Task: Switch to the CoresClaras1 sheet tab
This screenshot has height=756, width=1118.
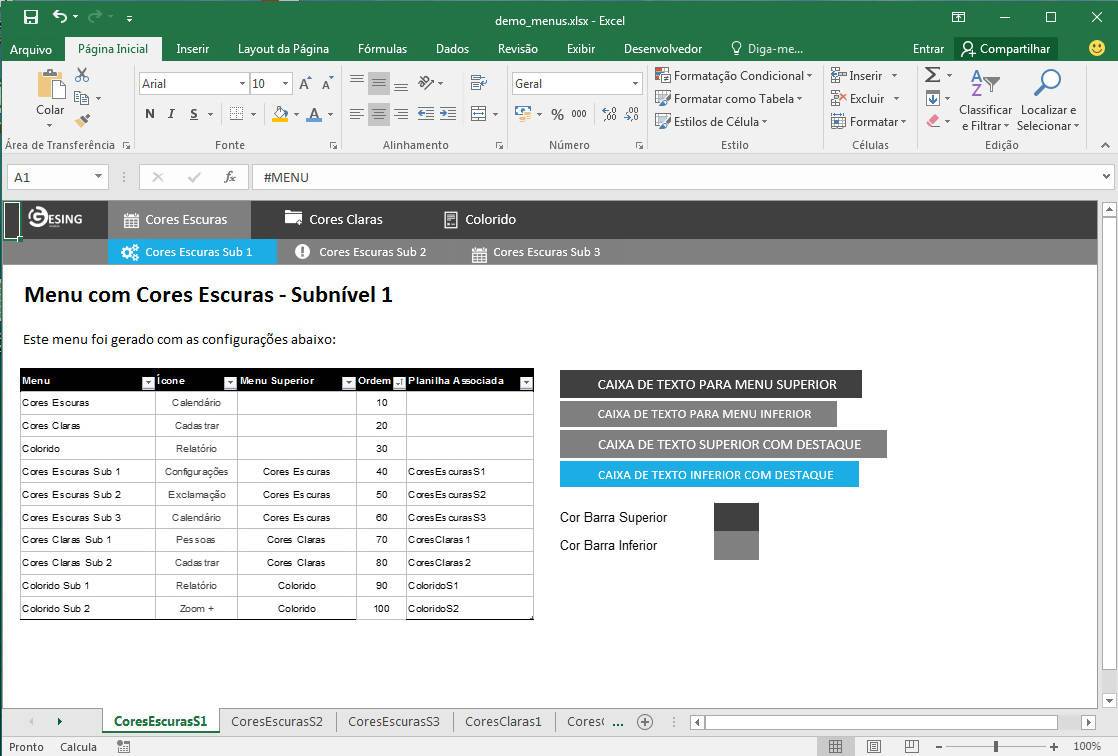Action: click(503, 721)
